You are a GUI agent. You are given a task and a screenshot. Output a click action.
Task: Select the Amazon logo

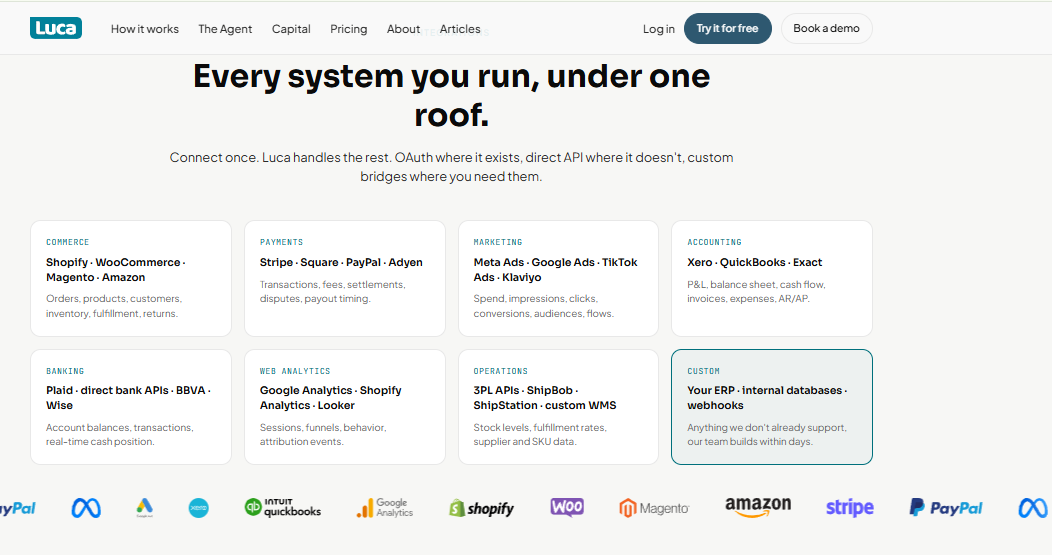pos(758,507)
